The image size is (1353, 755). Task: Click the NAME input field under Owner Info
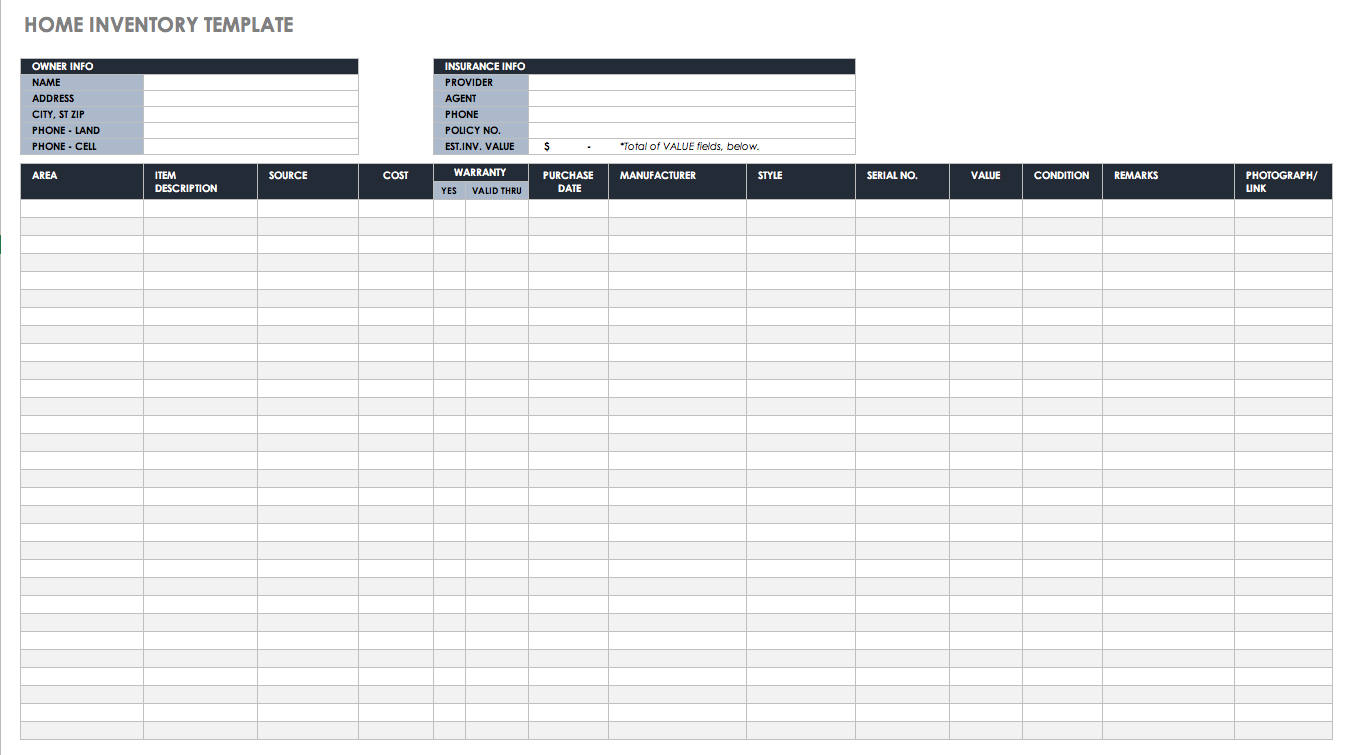click(250, 82)
